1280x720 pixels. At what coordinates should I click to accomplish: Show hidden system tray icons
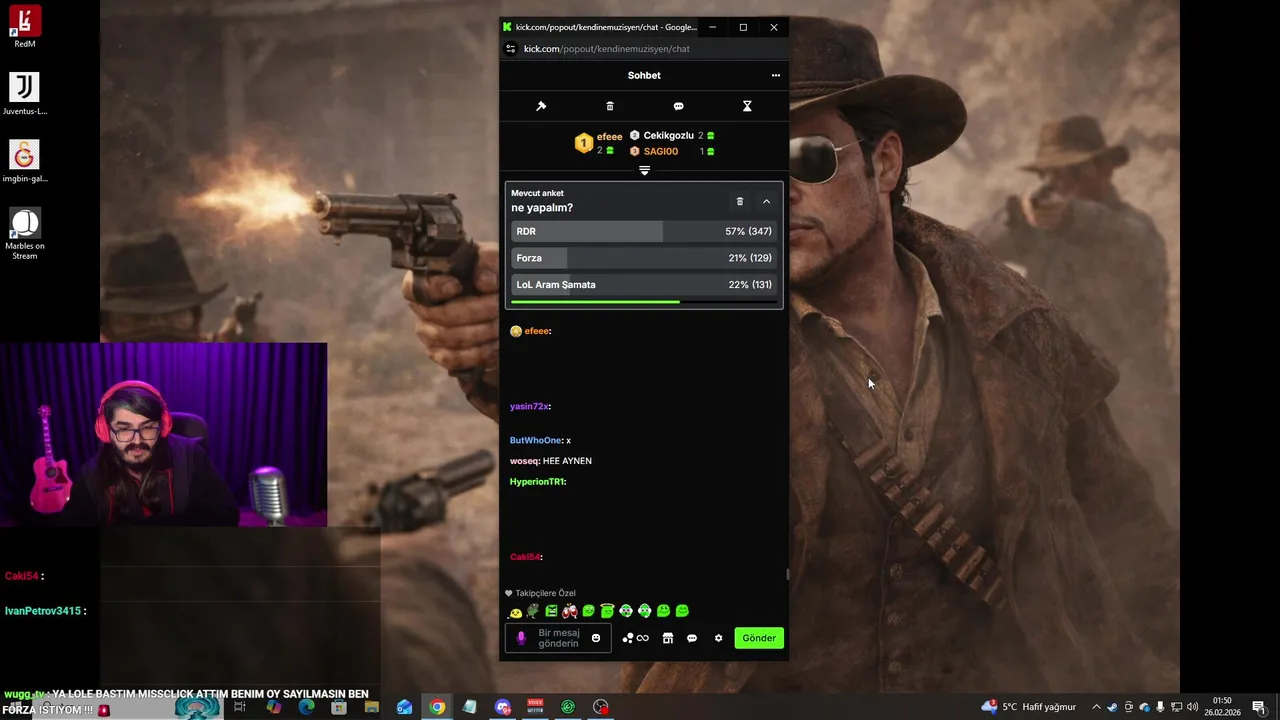[x=1096, y=707]
